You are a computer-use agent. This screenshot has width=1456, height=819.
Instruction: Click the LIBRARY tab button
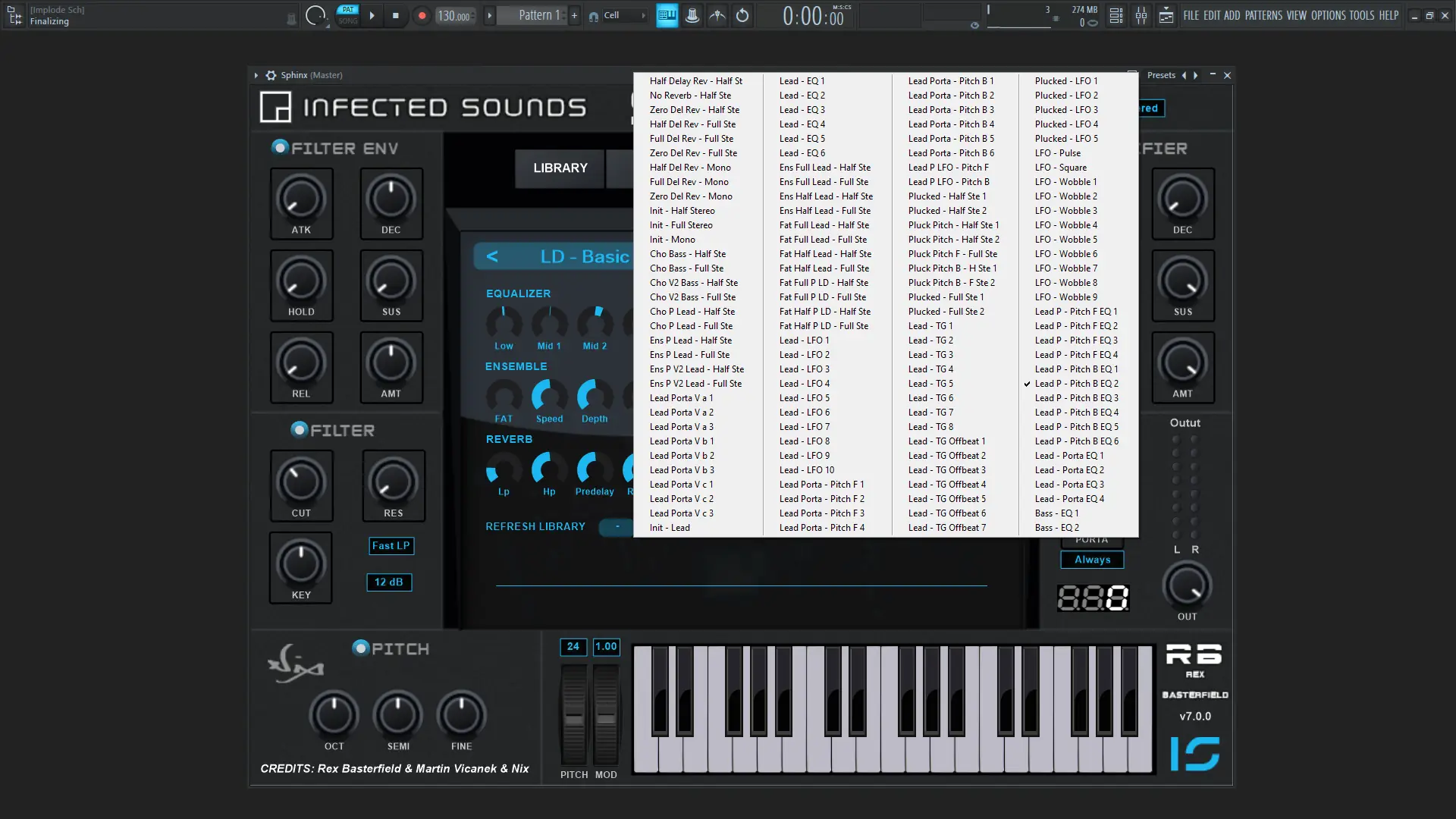coord(560,168)
